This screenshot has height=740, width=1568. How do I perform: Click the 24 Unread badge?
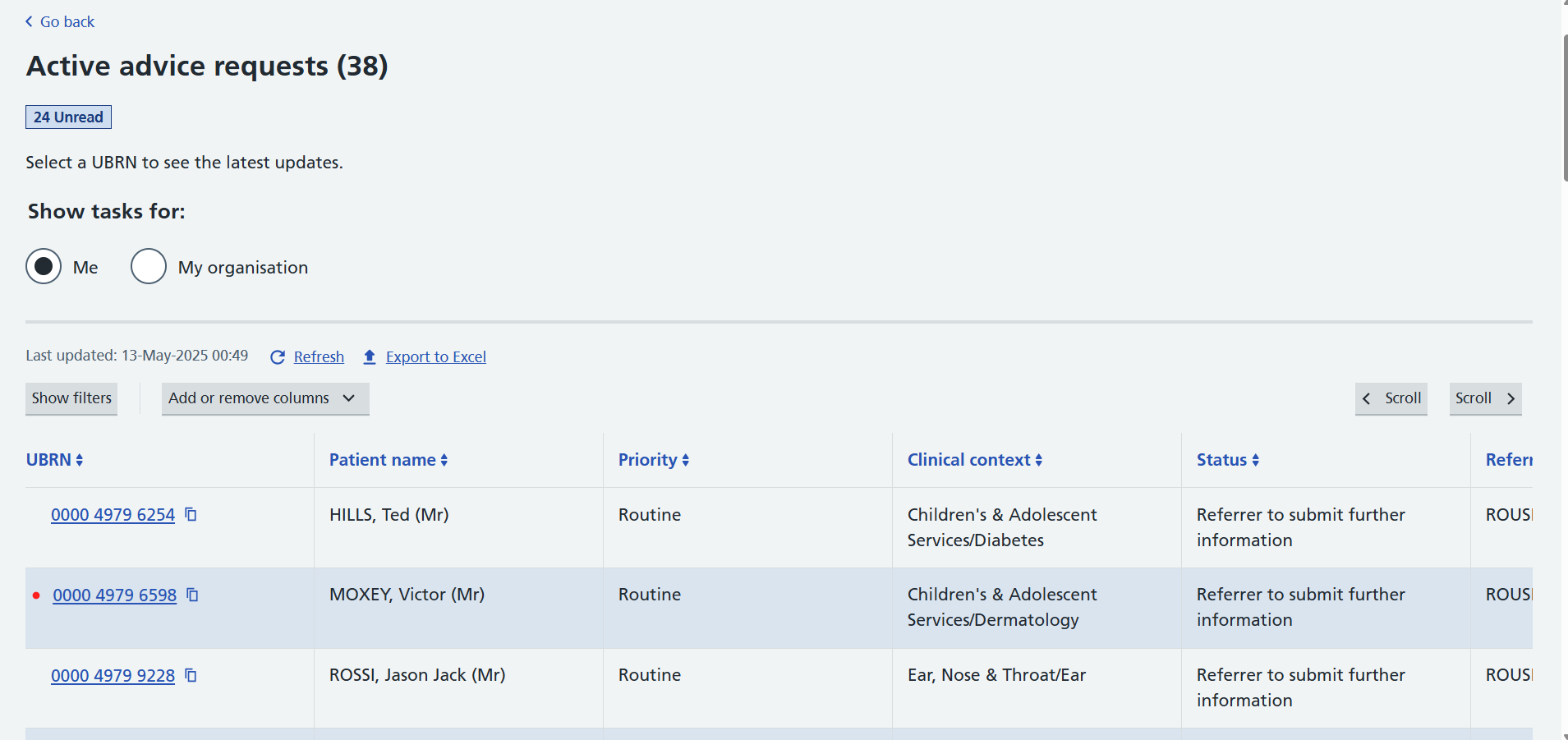tap(68, 117)
